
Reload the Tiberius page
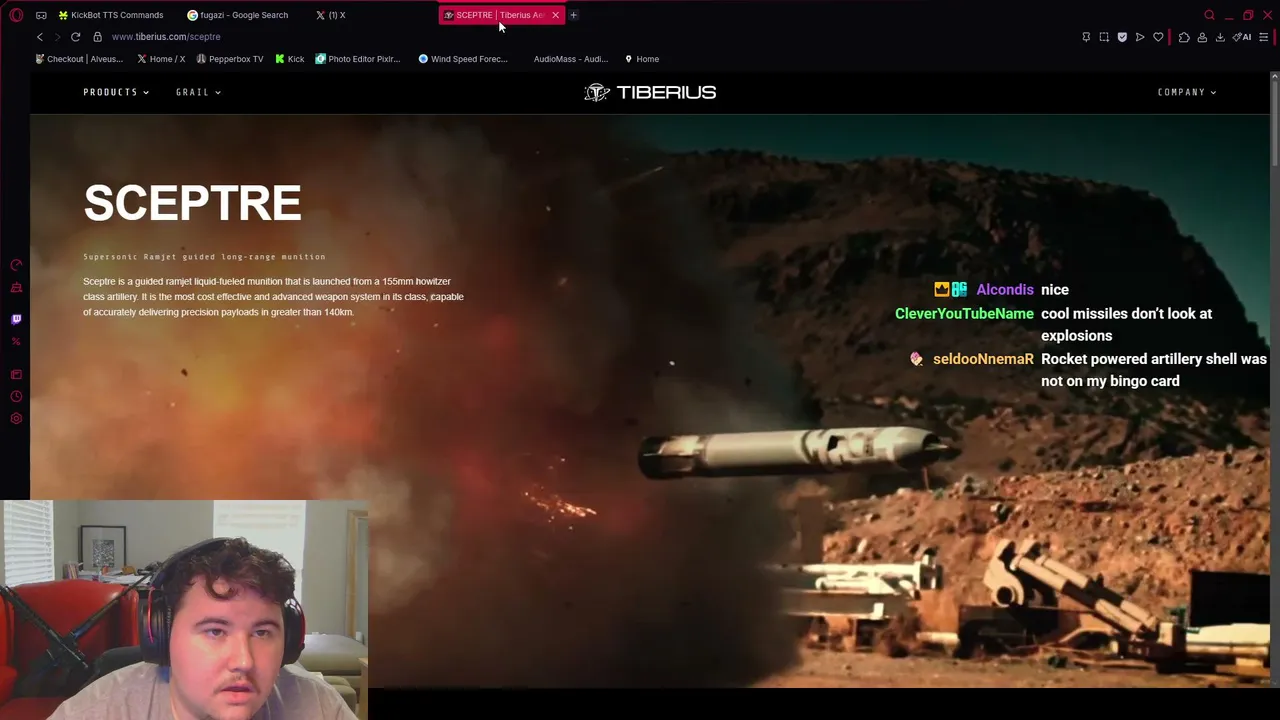[75, 37]
